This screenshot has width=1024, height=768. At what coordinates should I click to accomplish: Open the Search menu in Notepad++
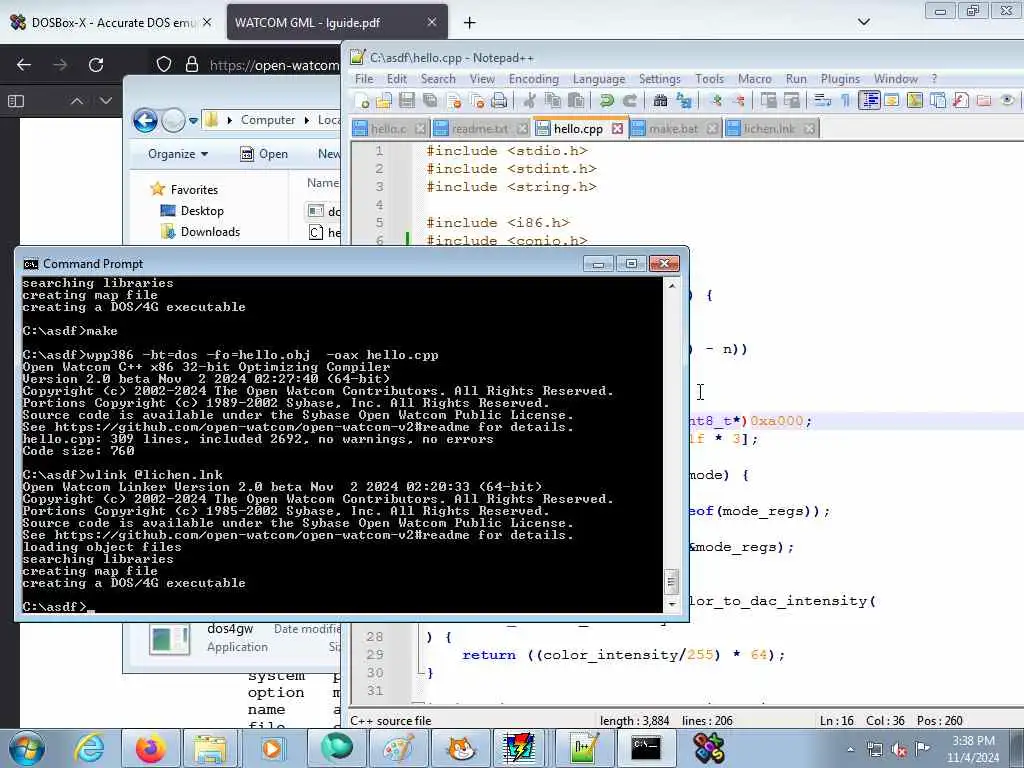(x=438, y=79)
